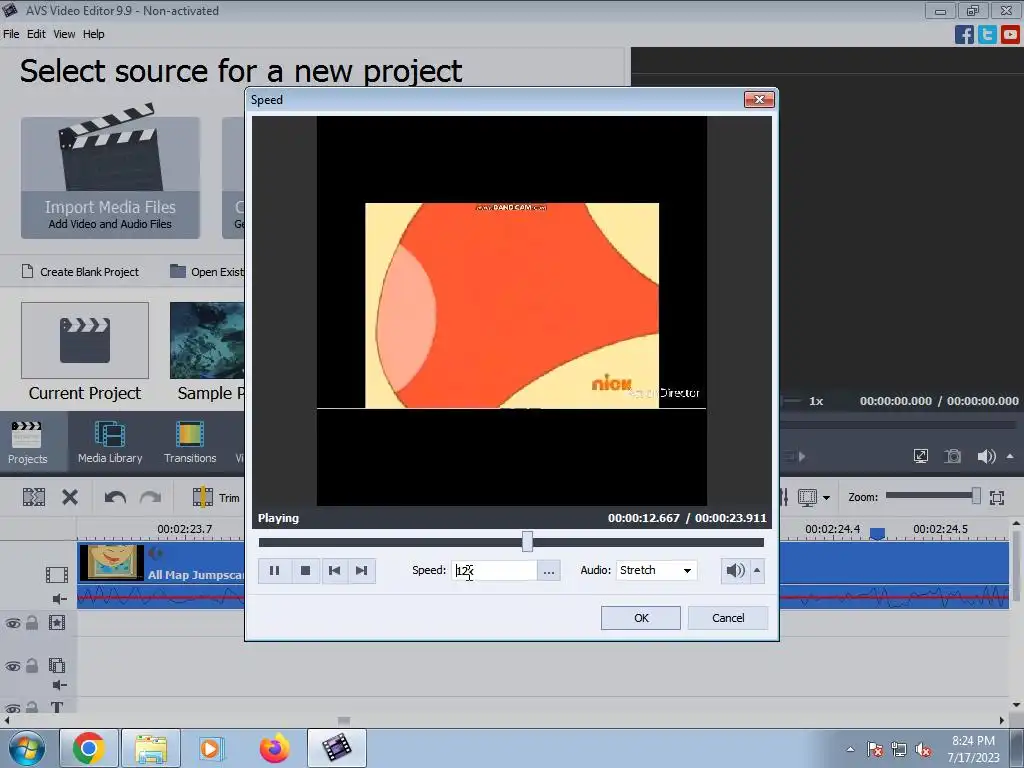Open the Twitter link icon
The height and width of the screenshot is (768, 1024).
[x=987, y=35]
